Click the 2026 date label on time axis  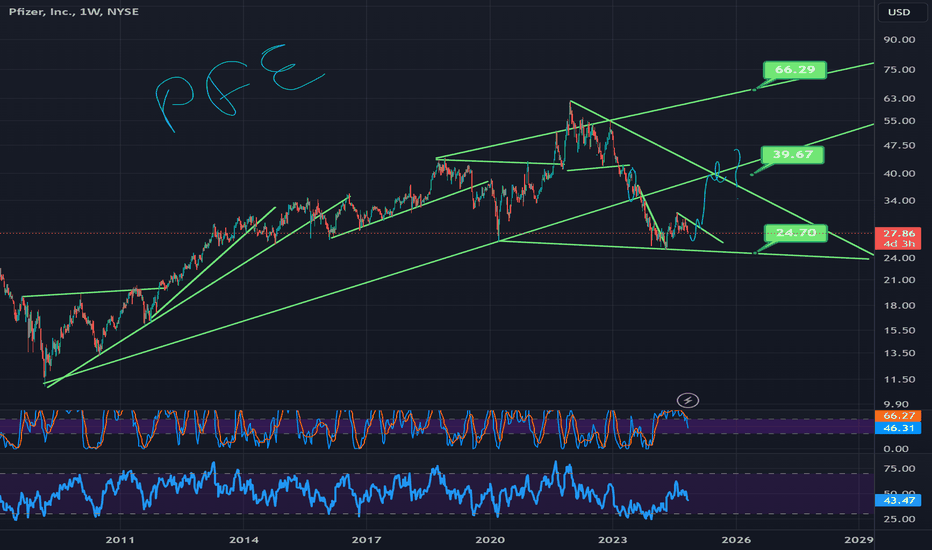point(736,540)
